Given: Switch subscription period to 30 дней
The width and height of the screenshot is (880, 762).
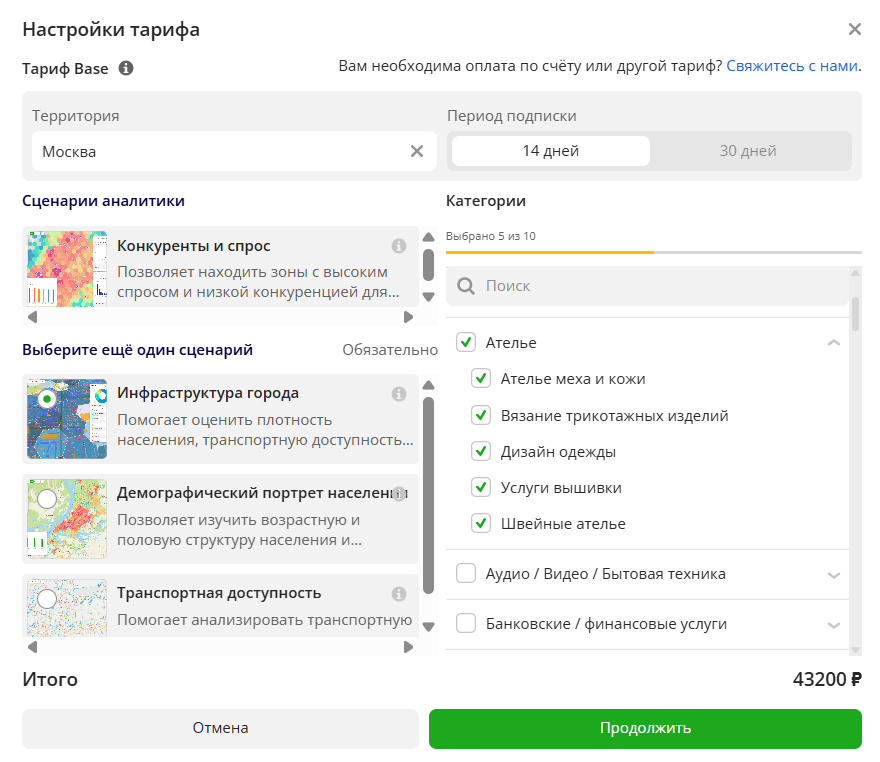Looking at the screenshot, I should (748, 151).
